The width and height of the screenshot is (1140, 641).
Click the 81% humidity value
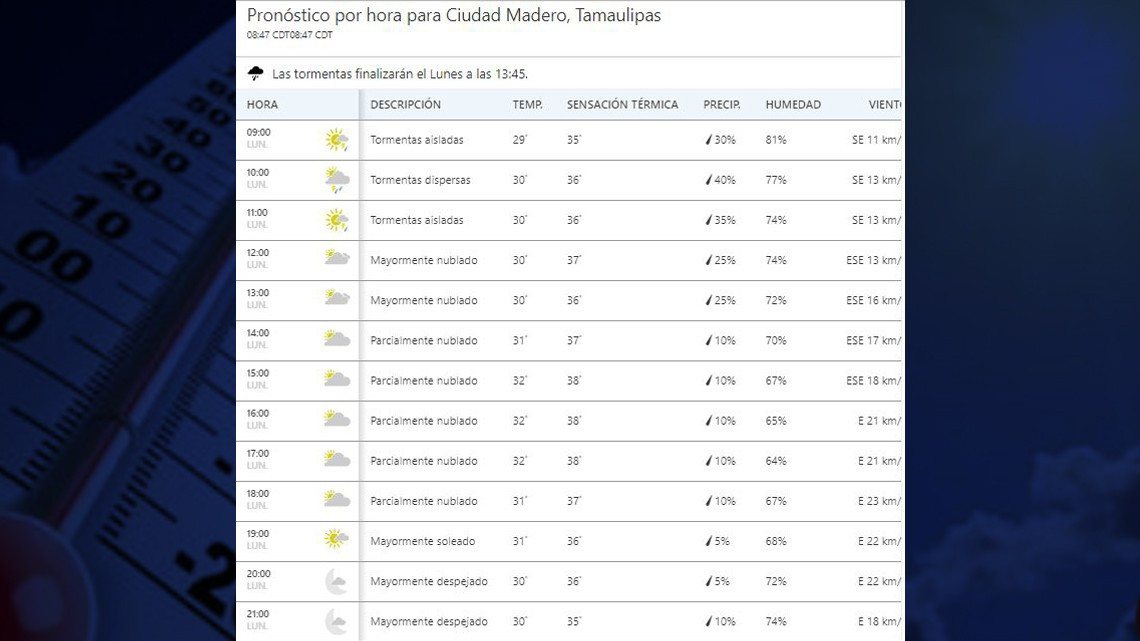[x=776, y=140]
